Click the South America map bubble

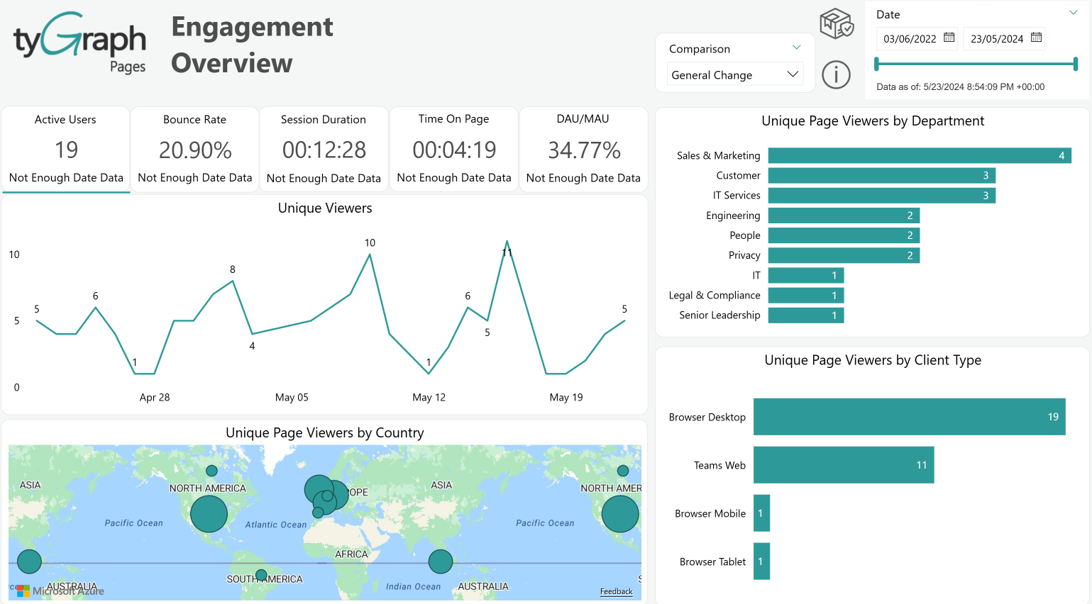click(x=260, y=575)
